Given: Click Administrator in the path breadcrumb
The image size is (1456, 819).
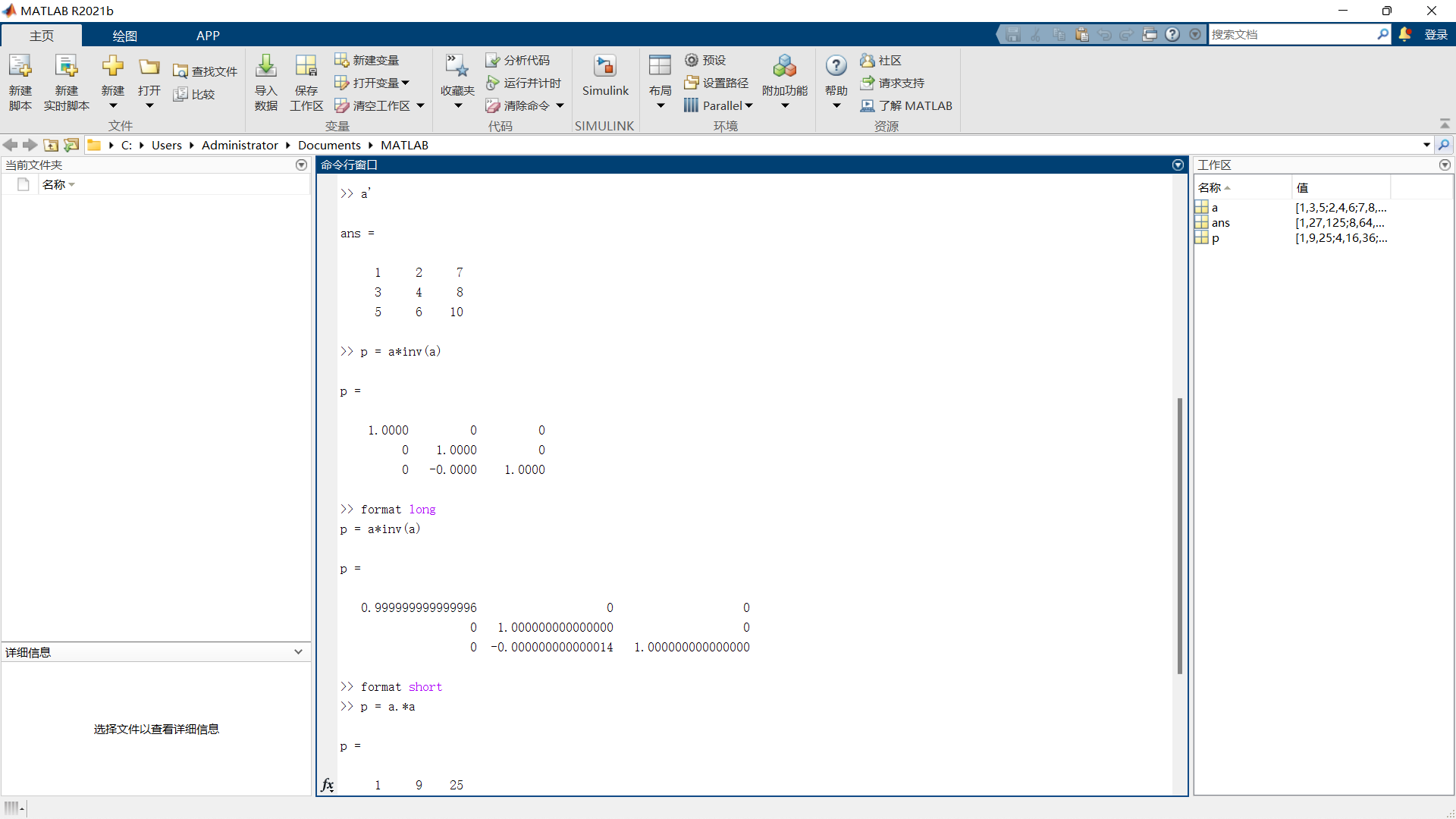Looking at the screenshot, I should point(240,145).
